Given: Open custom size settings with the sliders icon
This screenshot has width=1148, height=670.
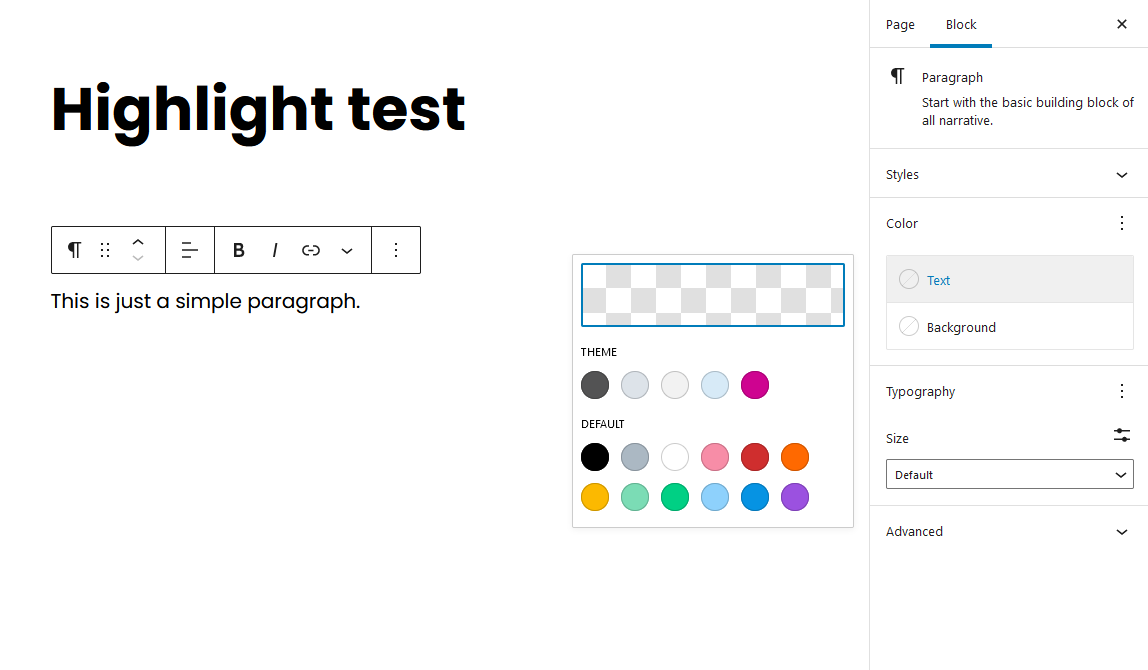Looking at the screenshot, I should tap(1121, 436).
